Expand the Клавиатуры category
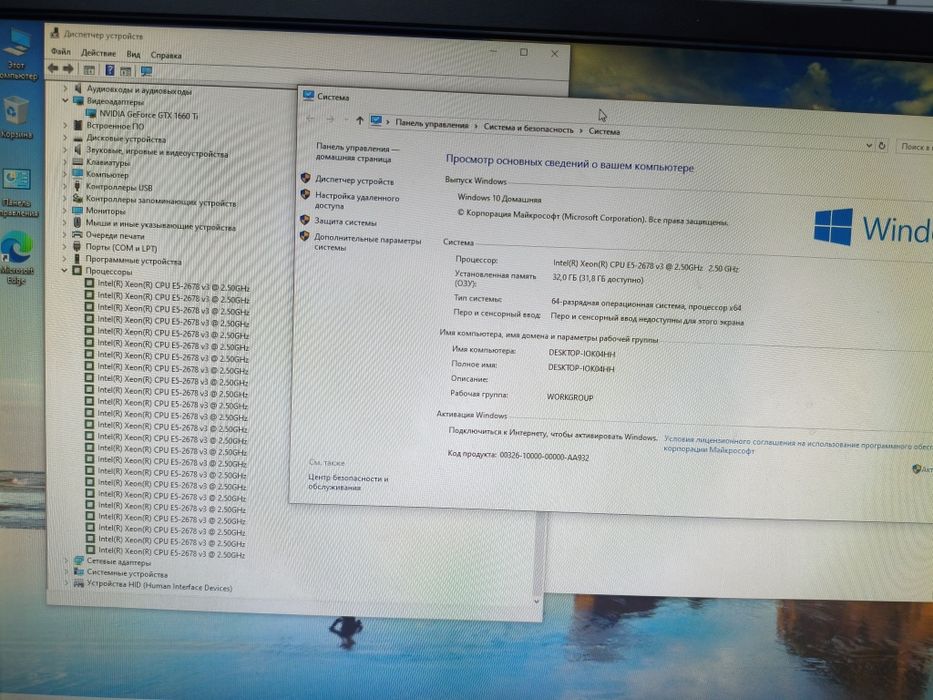933x700 pixels. tap(65, 161)
